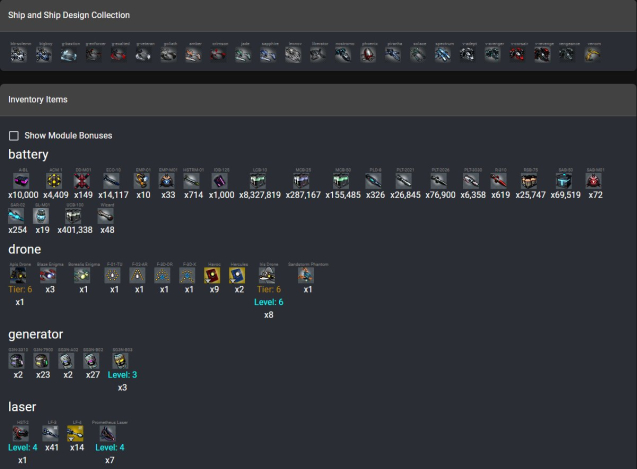Select the yellow laser item with x14

[75, 433]
